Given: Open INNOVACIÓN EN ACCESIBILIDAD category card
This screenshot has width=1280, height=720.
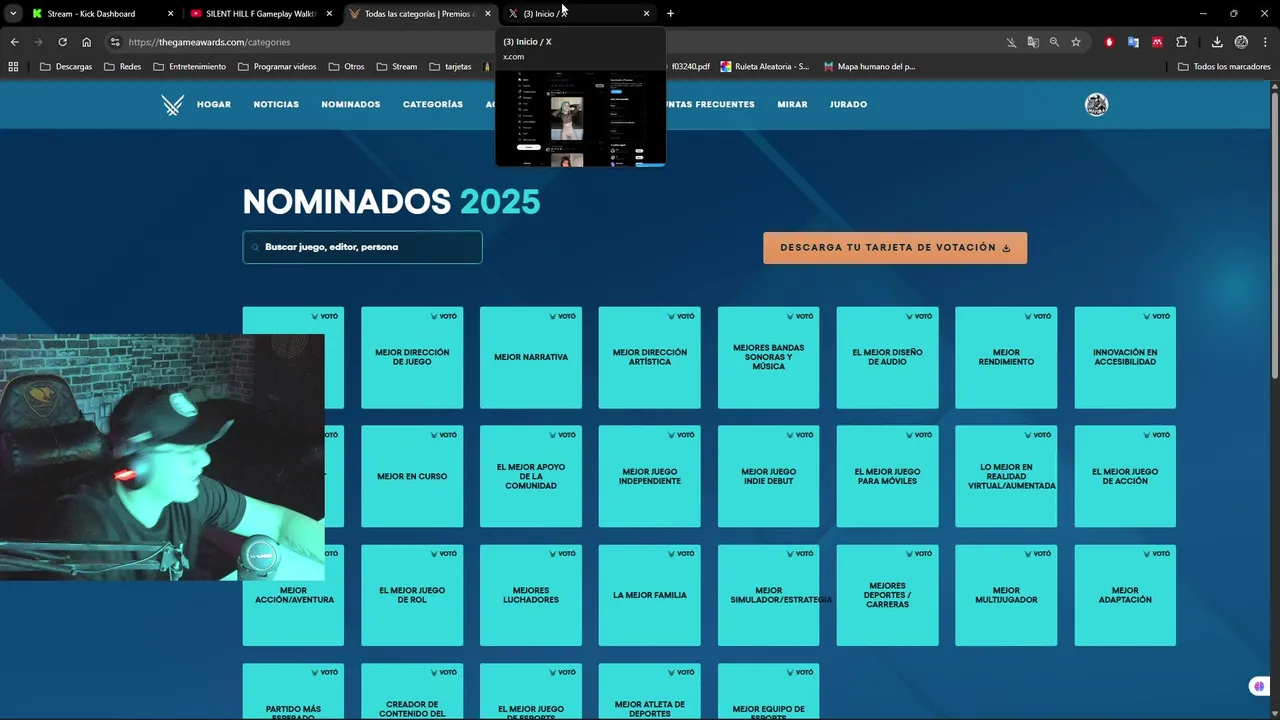Looking at the screenshot, I should coord(1125,358).
